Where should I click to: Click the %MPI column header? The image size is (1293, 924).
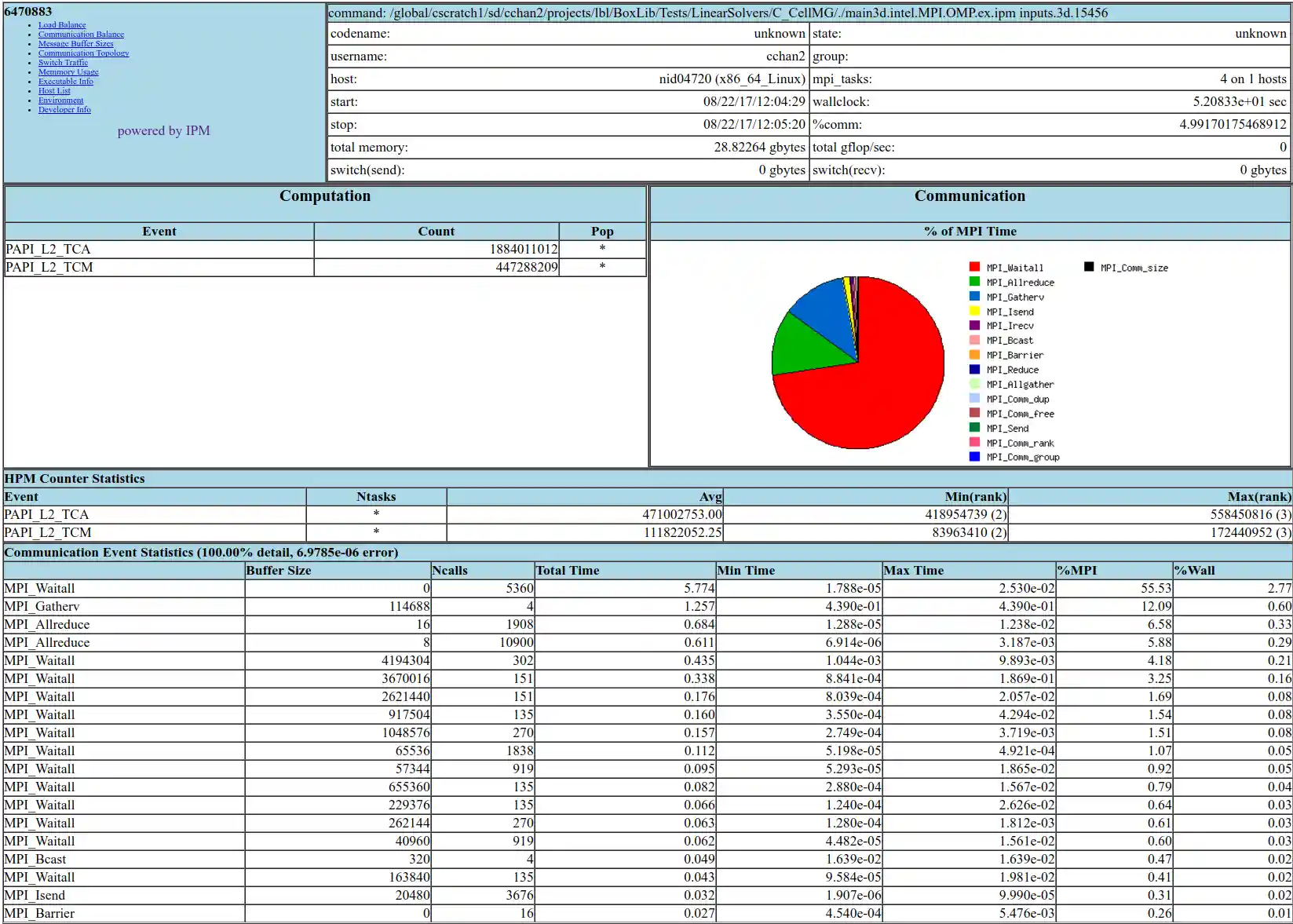pyautogui.click(x=1077, y=571)
